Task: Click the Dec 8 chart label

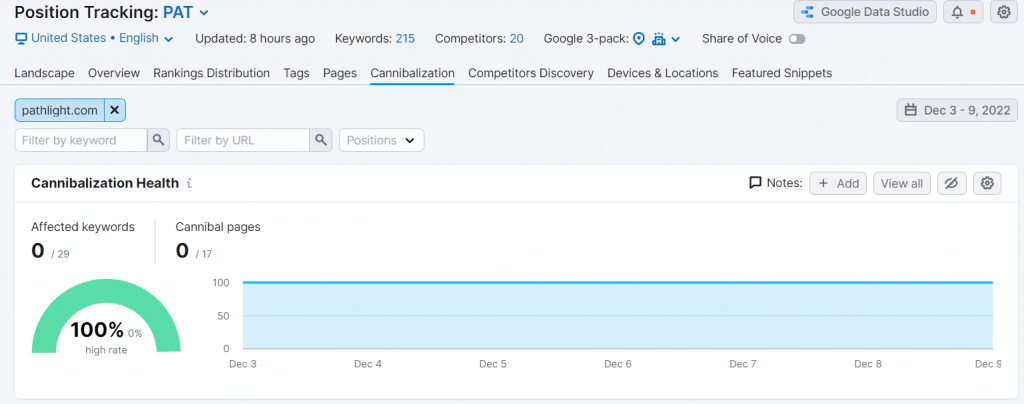Action: click(x=868, y=364)
